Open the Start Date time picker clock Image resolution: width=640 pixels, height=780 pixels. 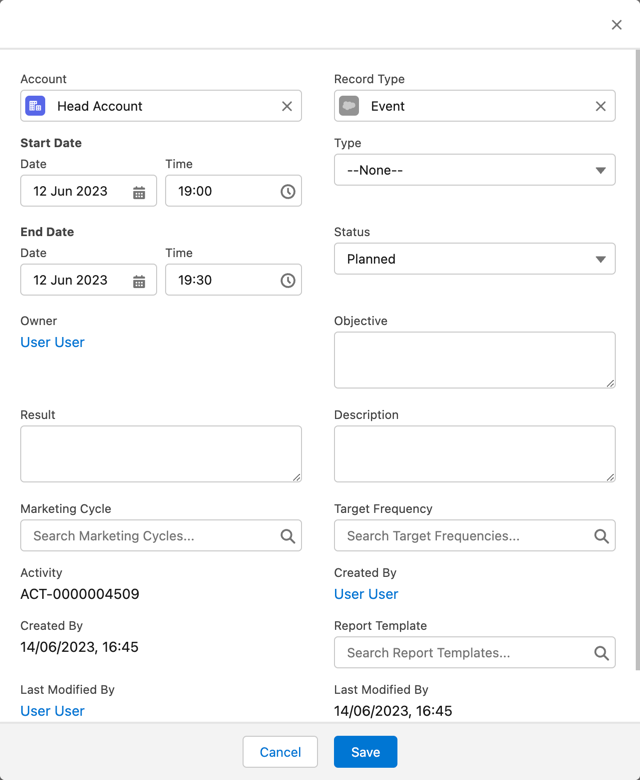pos(288,192)
